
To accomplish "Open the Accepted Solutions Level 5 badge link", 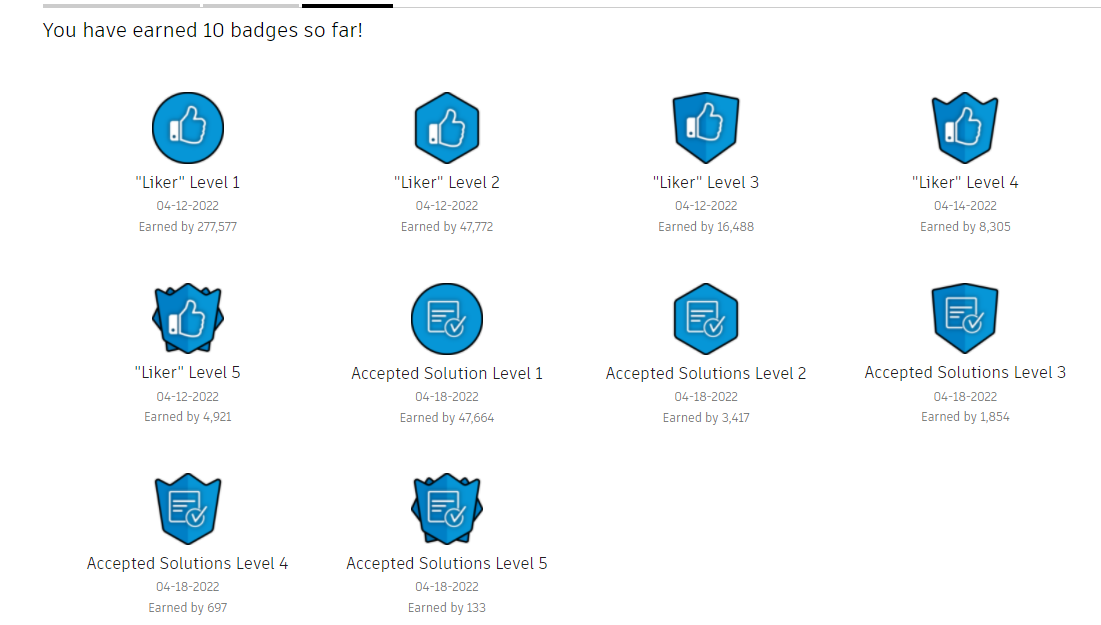I will pos(447,563).
